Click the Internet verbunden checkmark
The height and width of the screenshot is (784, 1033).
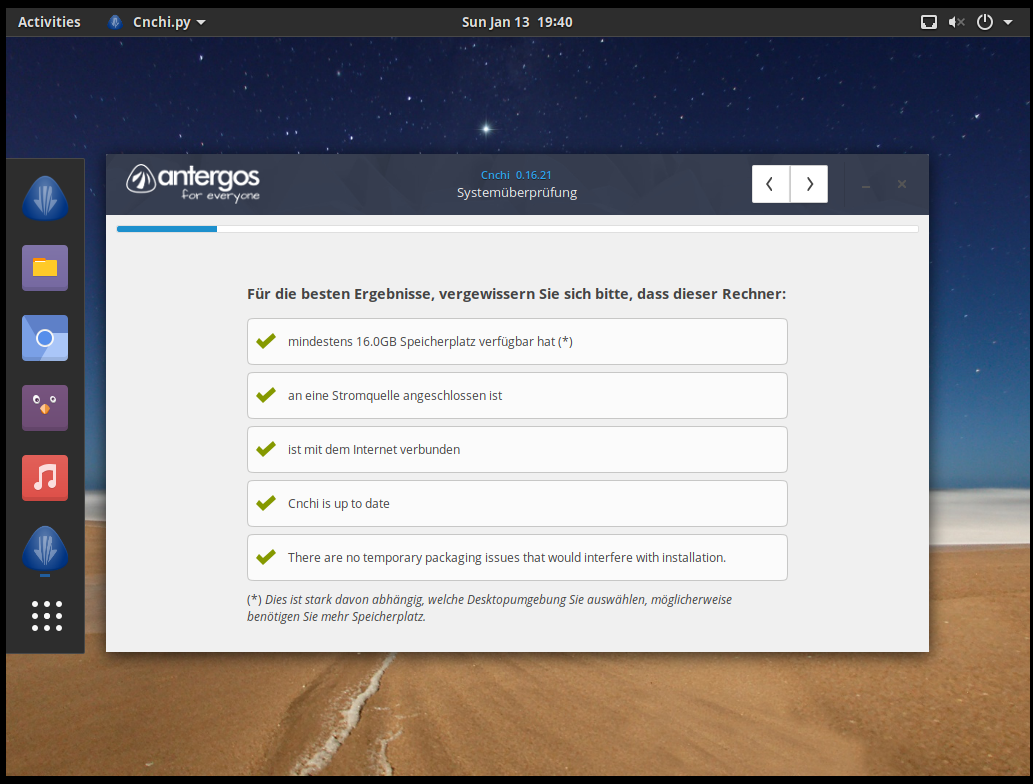point(266,449)
